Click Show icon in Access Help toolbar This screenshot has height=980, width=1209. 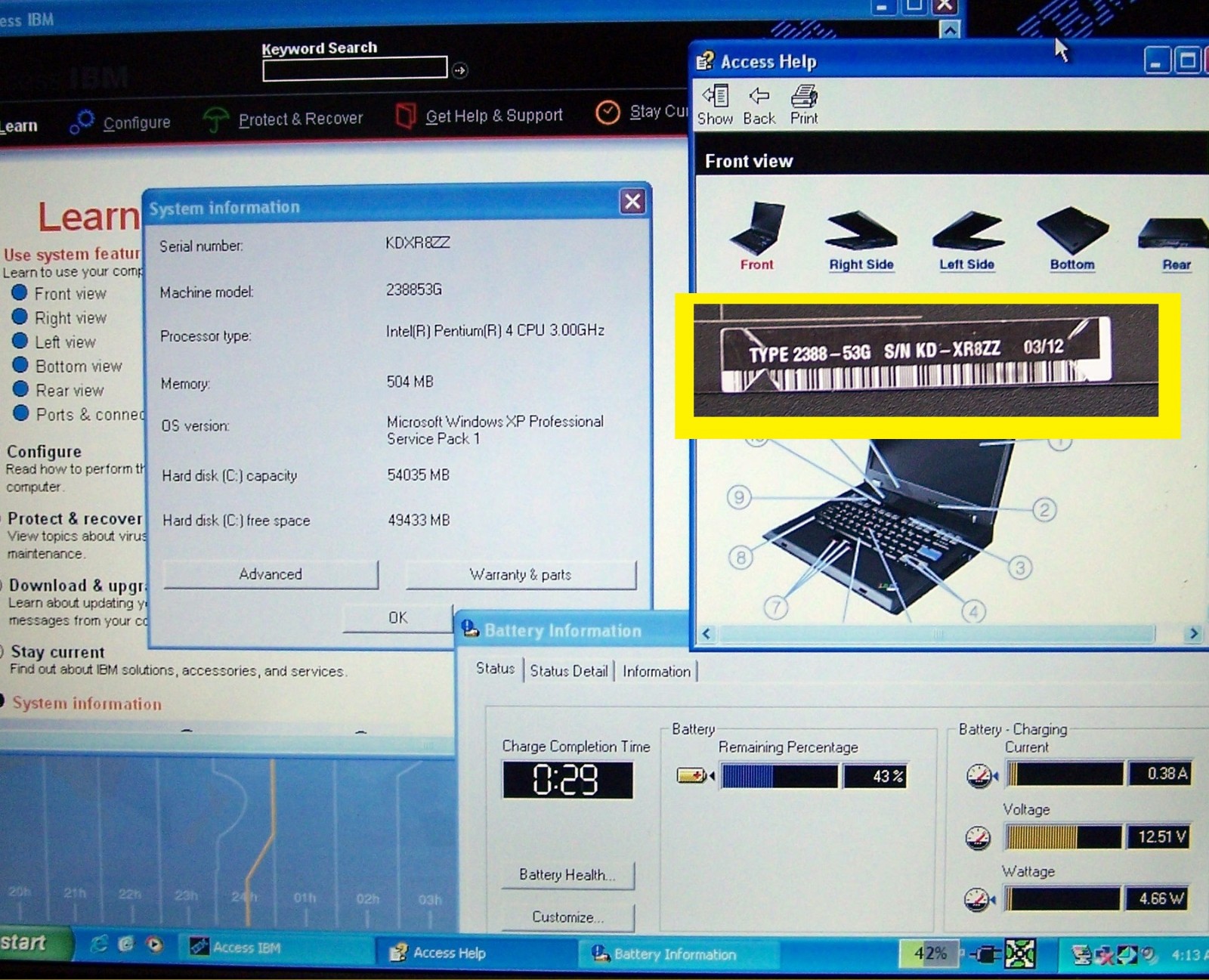715,105
